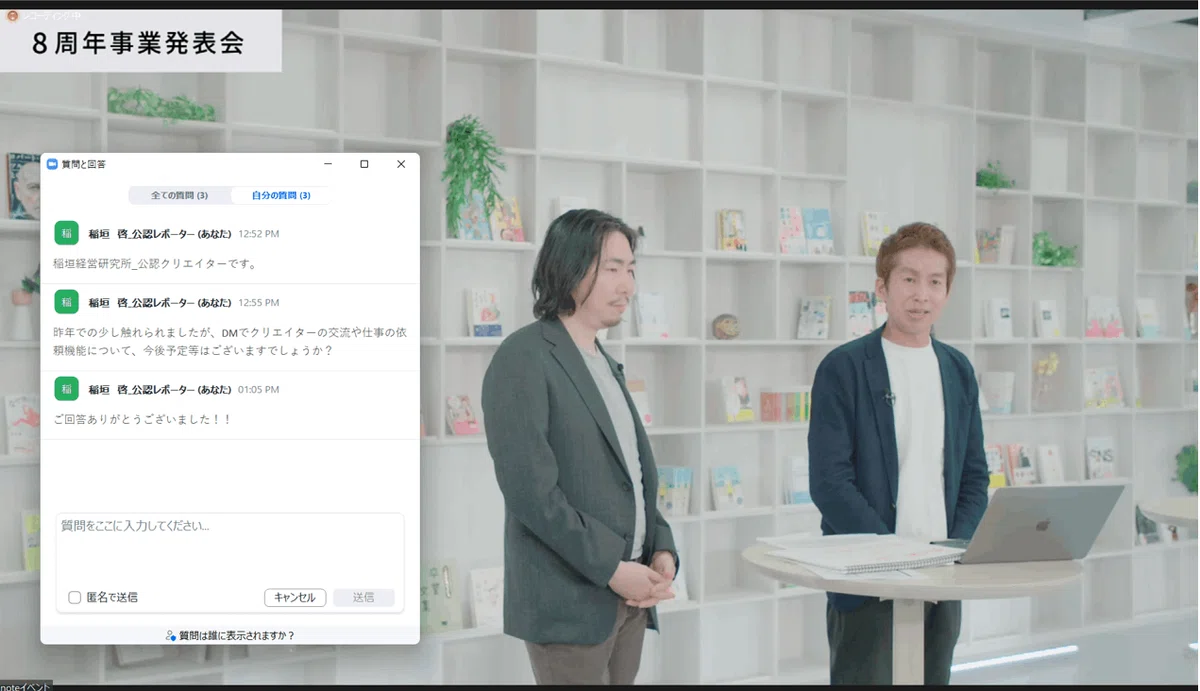1200x691 pixels.
Task: Minimize the 質問と回答 window
Action: (328, 164)
